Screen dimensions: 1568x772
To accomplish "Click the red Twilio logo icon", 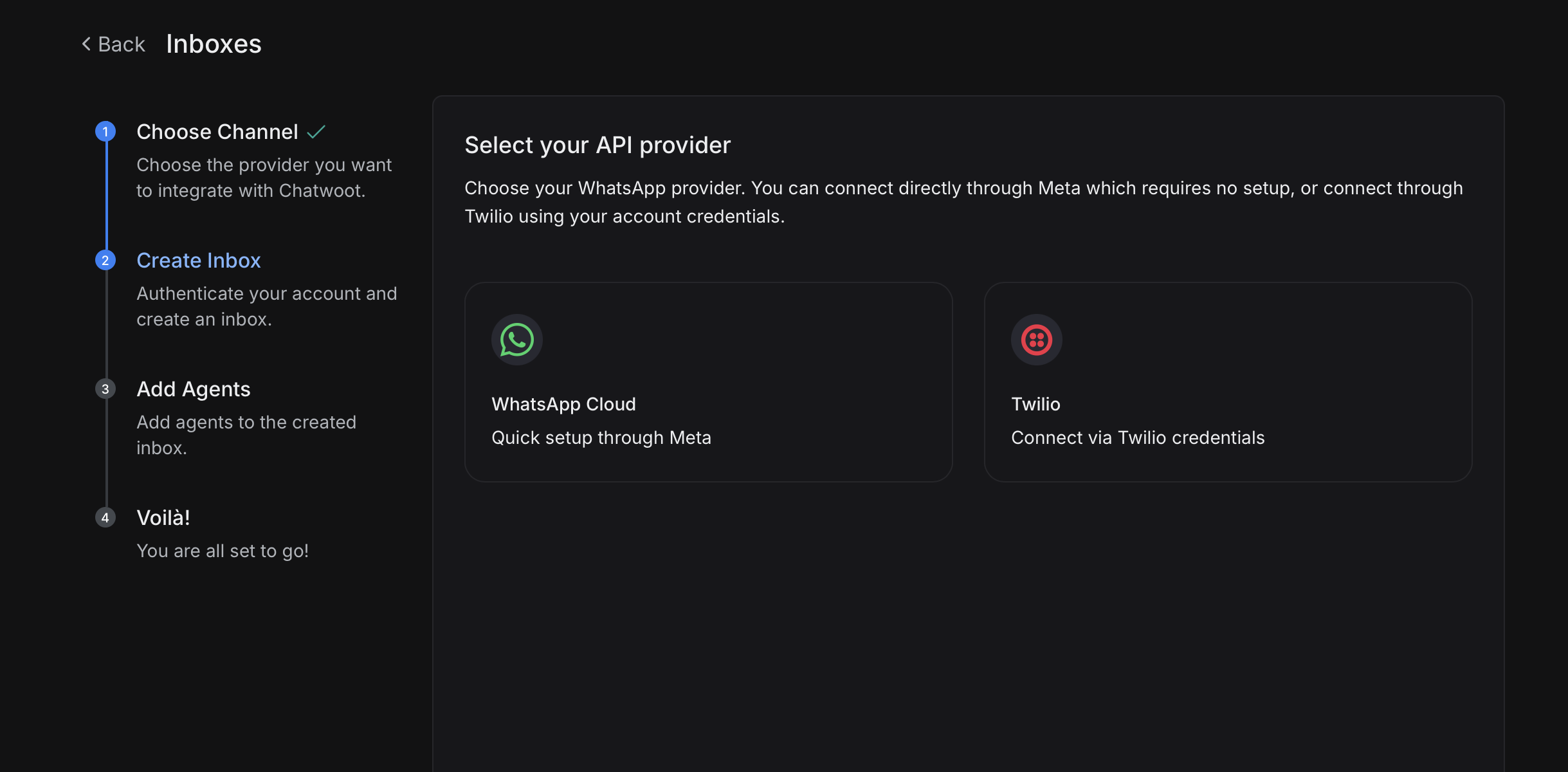I will tap(1036, 340).
